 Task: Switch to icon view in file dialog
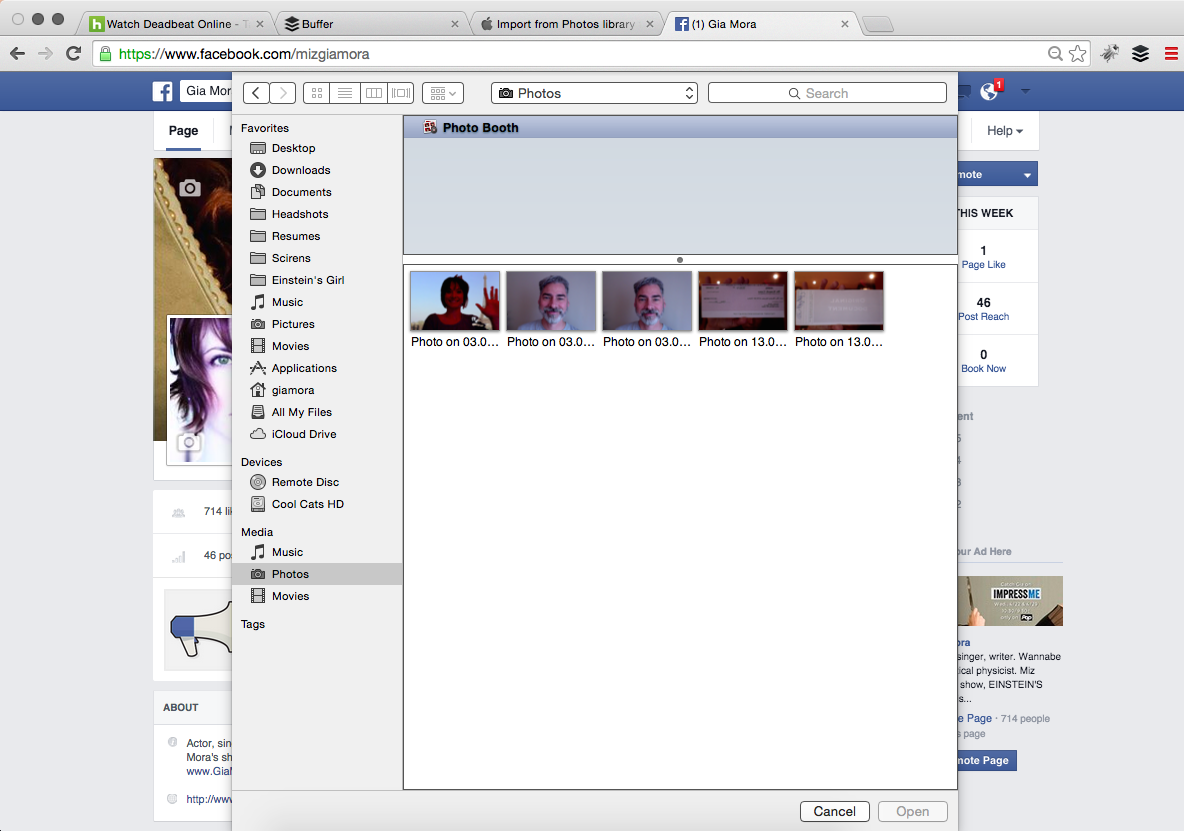click(x=316, y=93)
